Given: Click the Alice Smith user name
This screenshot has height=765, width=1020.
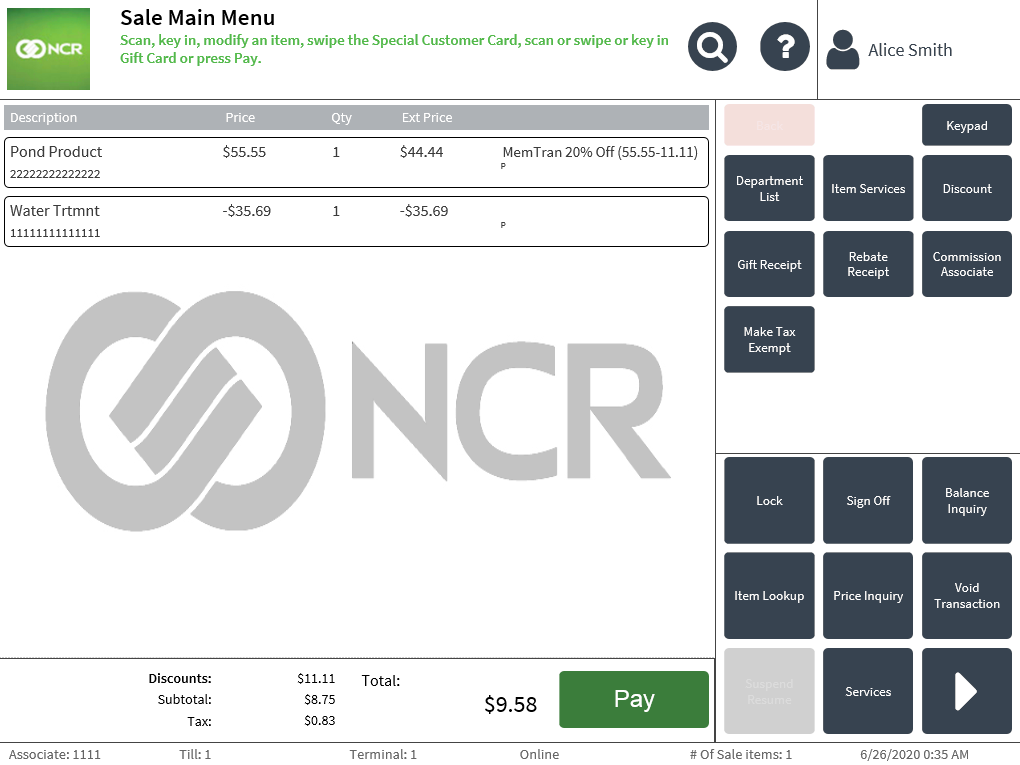Looking at the screenshot, I should [x=910, y=50].
